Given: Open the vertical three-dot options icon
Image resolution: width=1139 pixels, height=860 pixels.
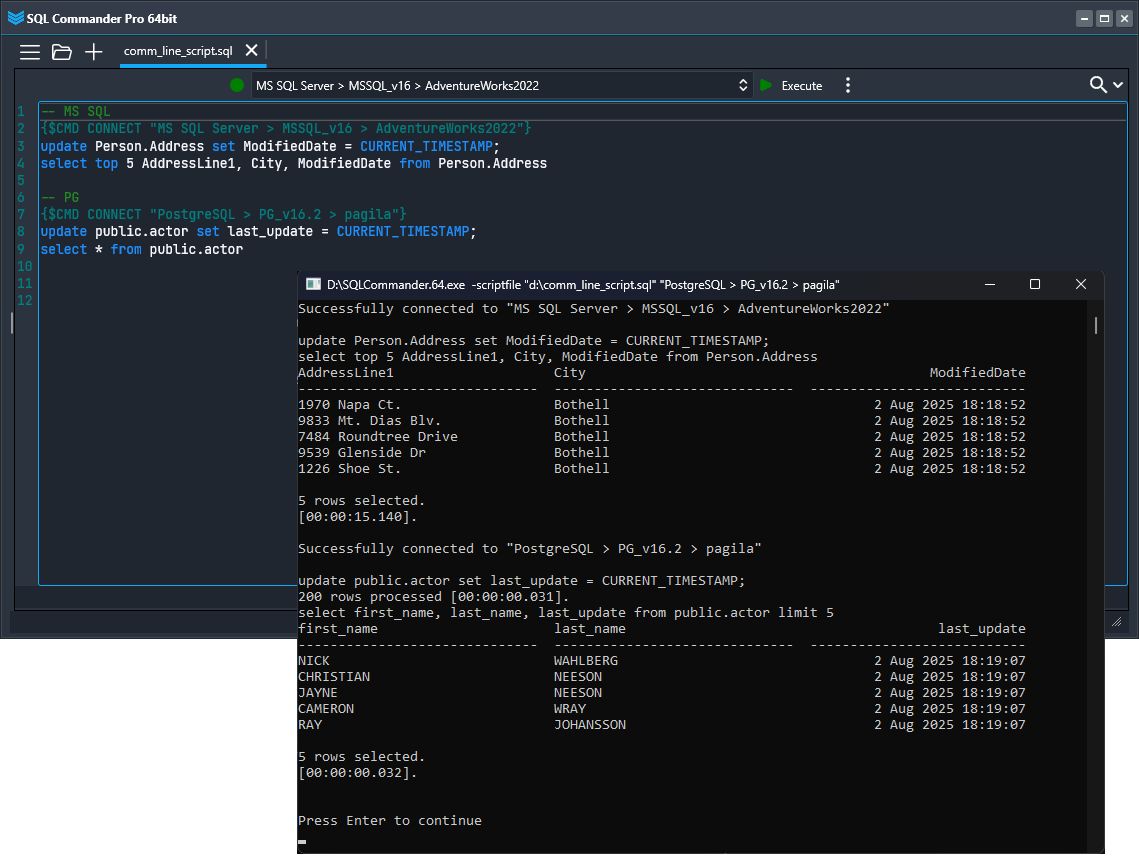Looking at the screenshot, I should tap(847, 85).
